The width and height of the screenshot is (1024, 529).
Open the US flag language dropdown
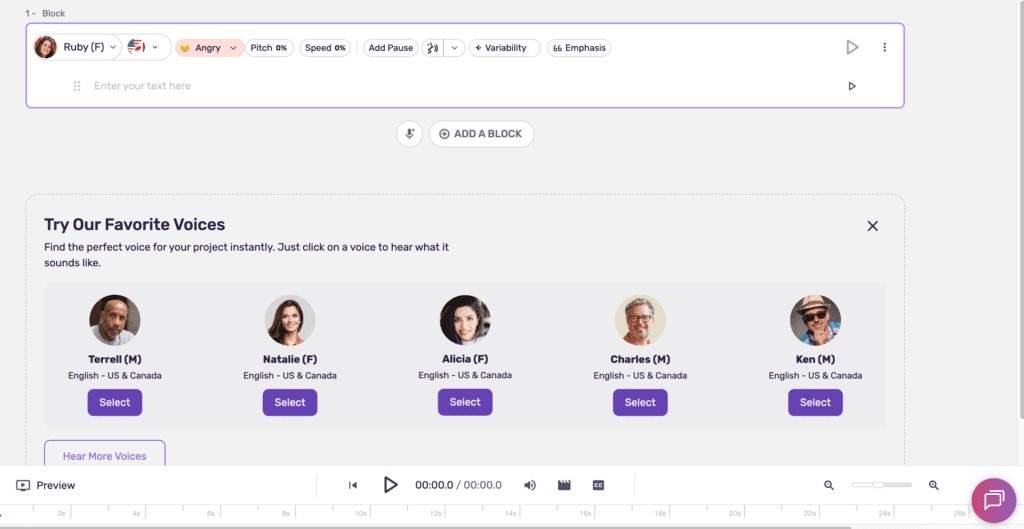pyautogui.click(x=144, y=47)
